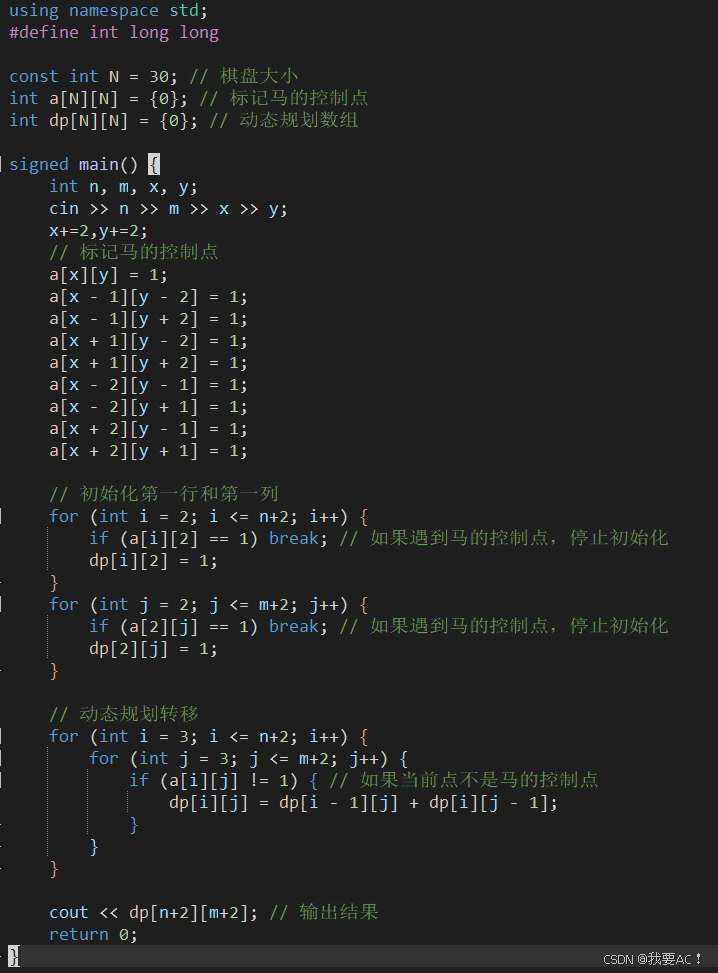
Task: Collapse the 'if (a[i][j] != 1)' block fold
Action: (x=1, y=781)
